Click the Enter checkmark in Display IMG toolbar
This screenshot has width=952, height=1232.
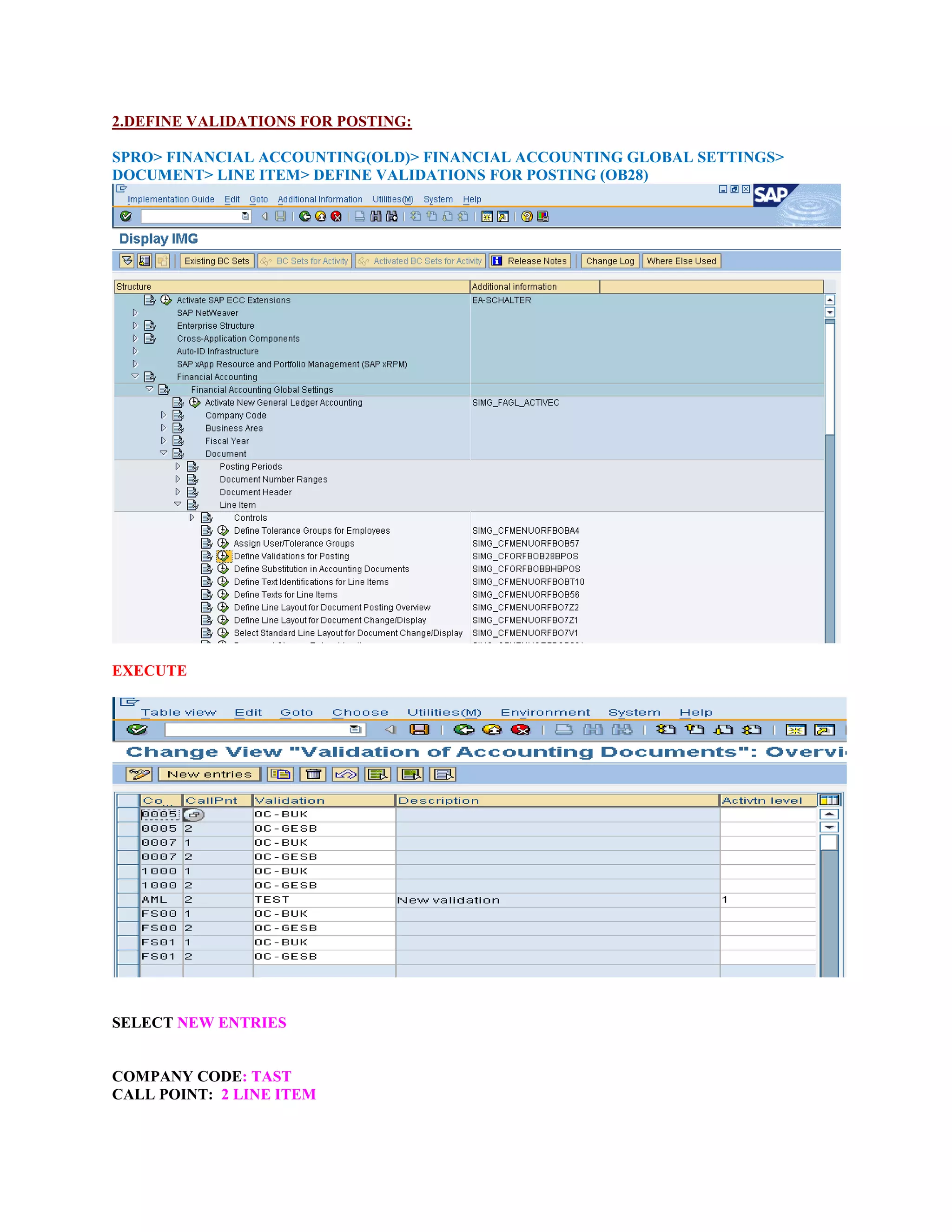(x=126, y=216)
